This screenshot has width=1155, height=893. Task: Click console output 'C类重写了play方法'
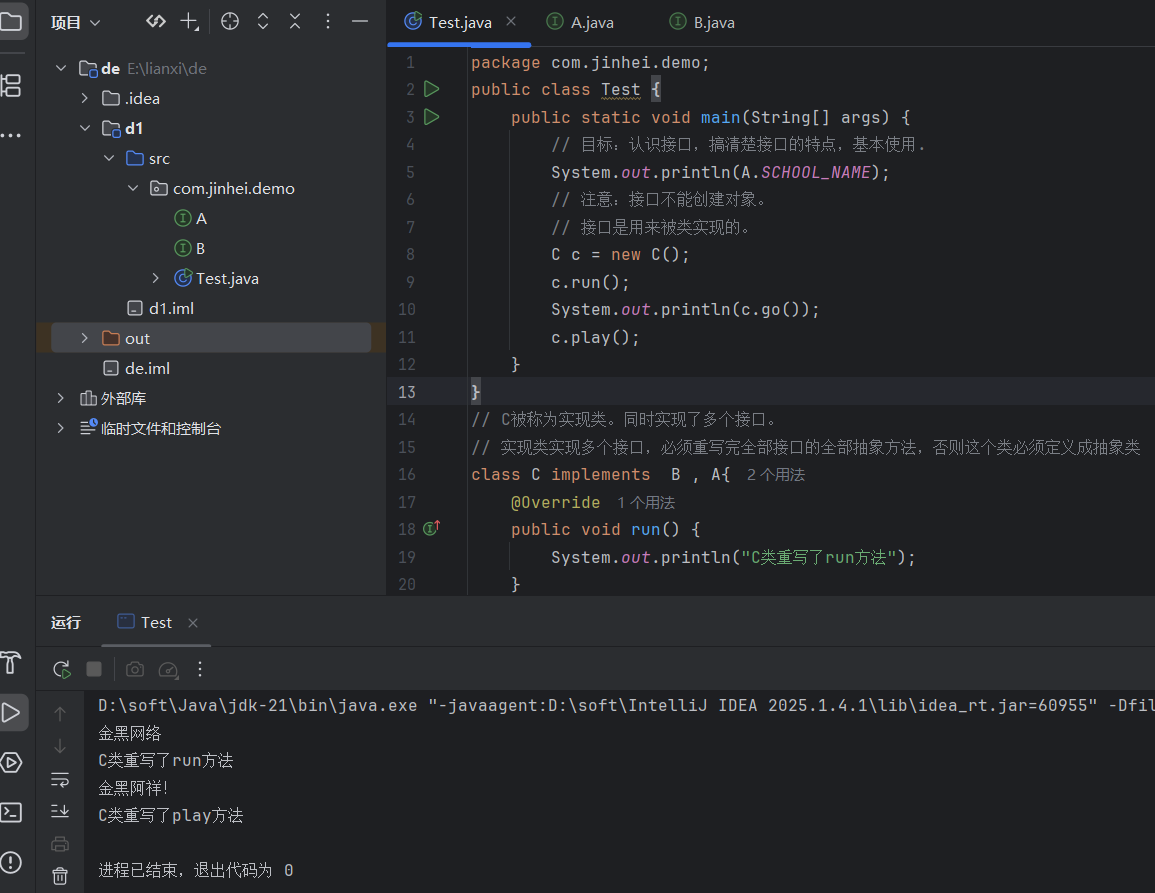point(170,816)
